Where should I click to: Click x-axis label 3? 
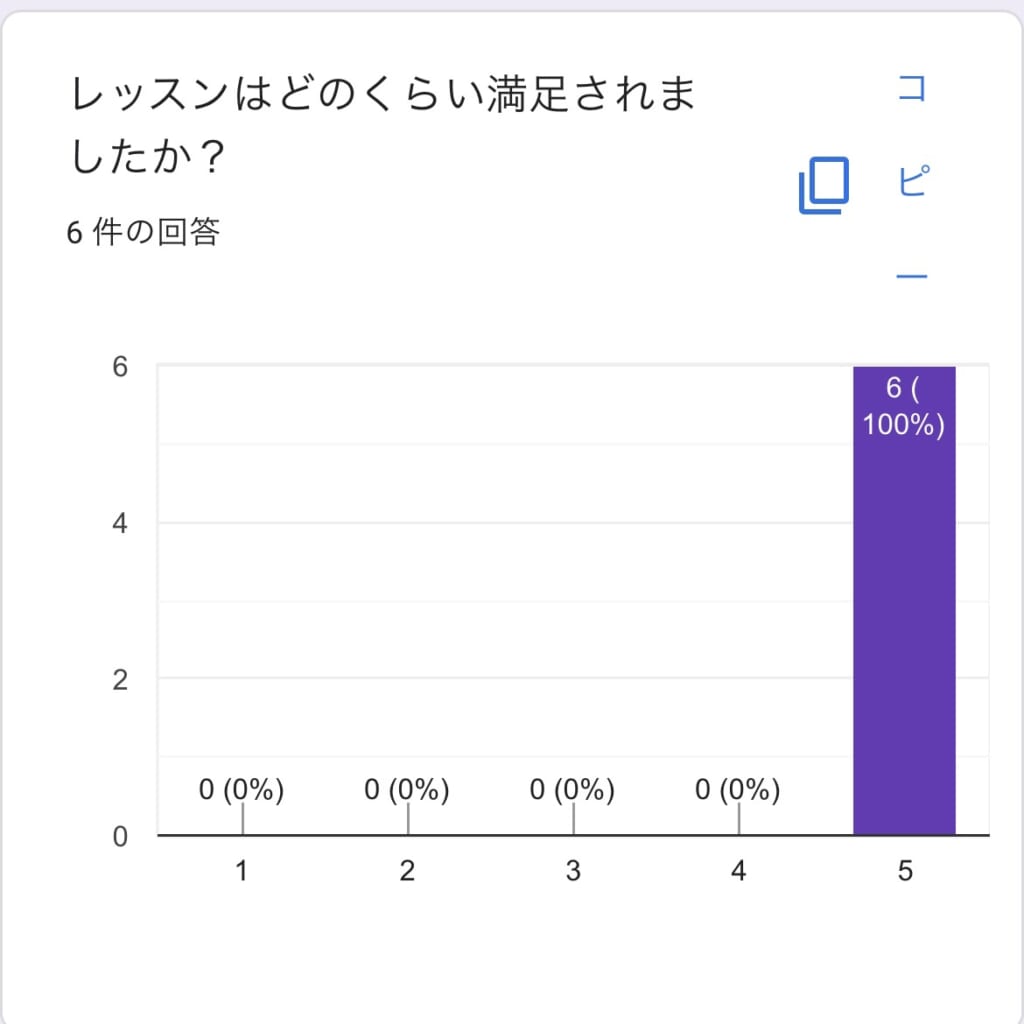click(x=573, y=871)
